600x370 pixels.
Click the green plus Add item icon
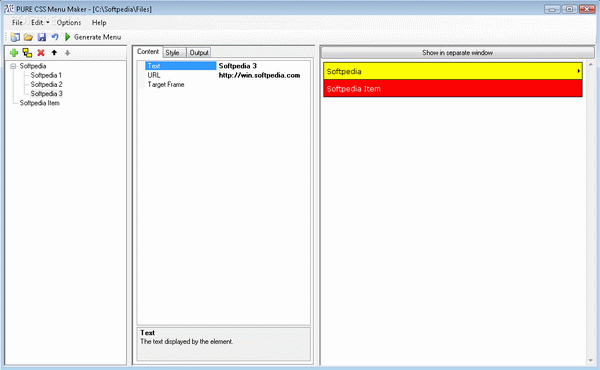pos(14,53)
